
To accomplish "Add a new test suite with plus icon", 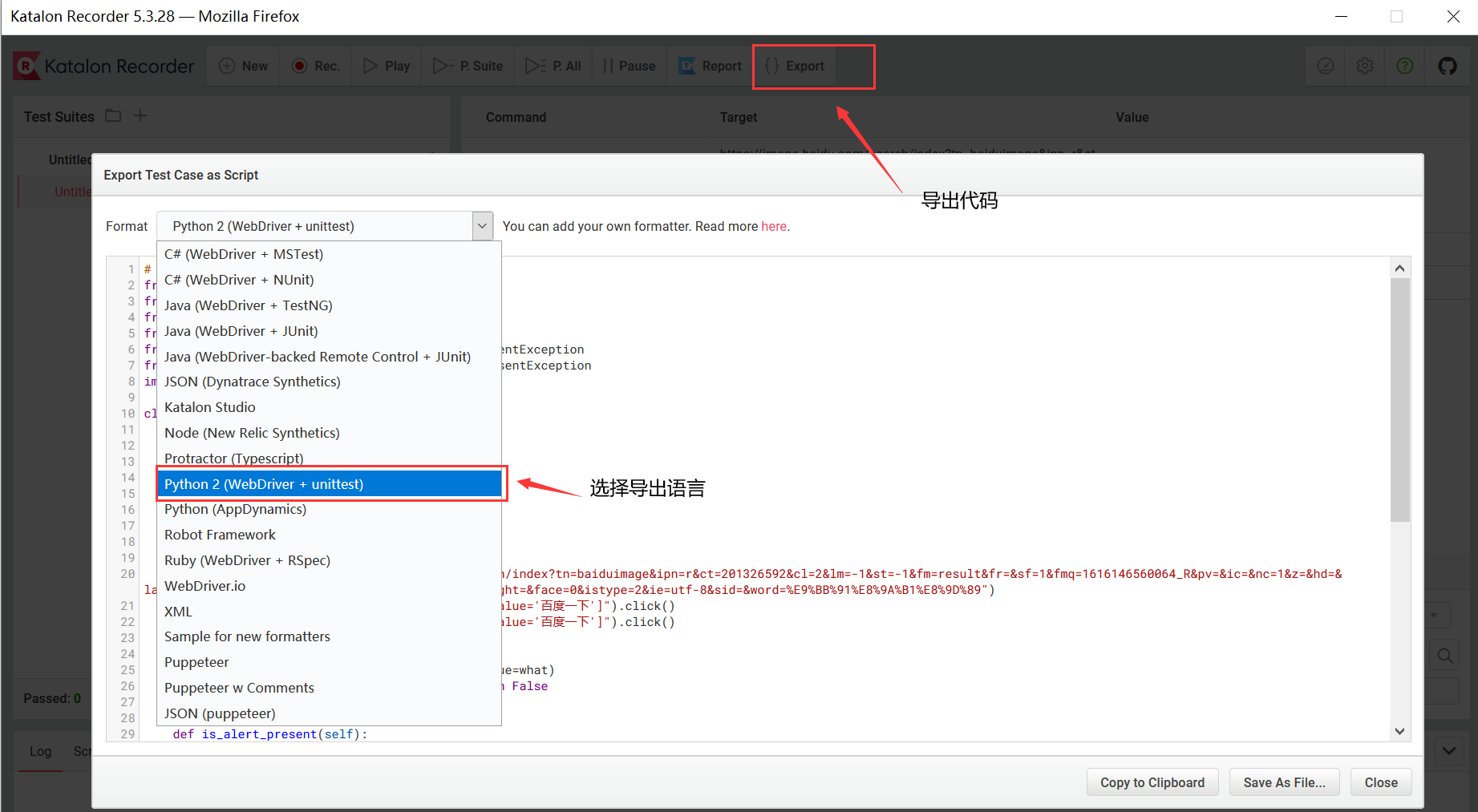I will tap(140, 116).
